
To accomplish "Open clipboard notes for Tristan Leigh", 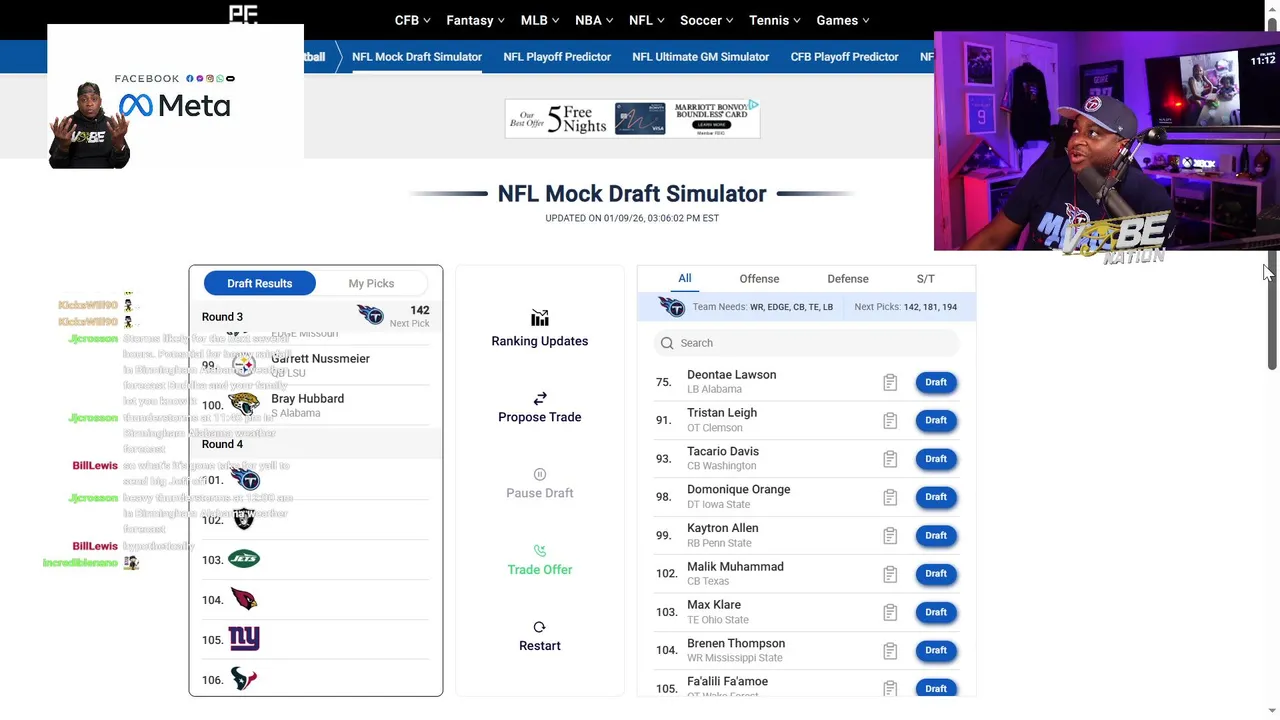I will 890,420.
